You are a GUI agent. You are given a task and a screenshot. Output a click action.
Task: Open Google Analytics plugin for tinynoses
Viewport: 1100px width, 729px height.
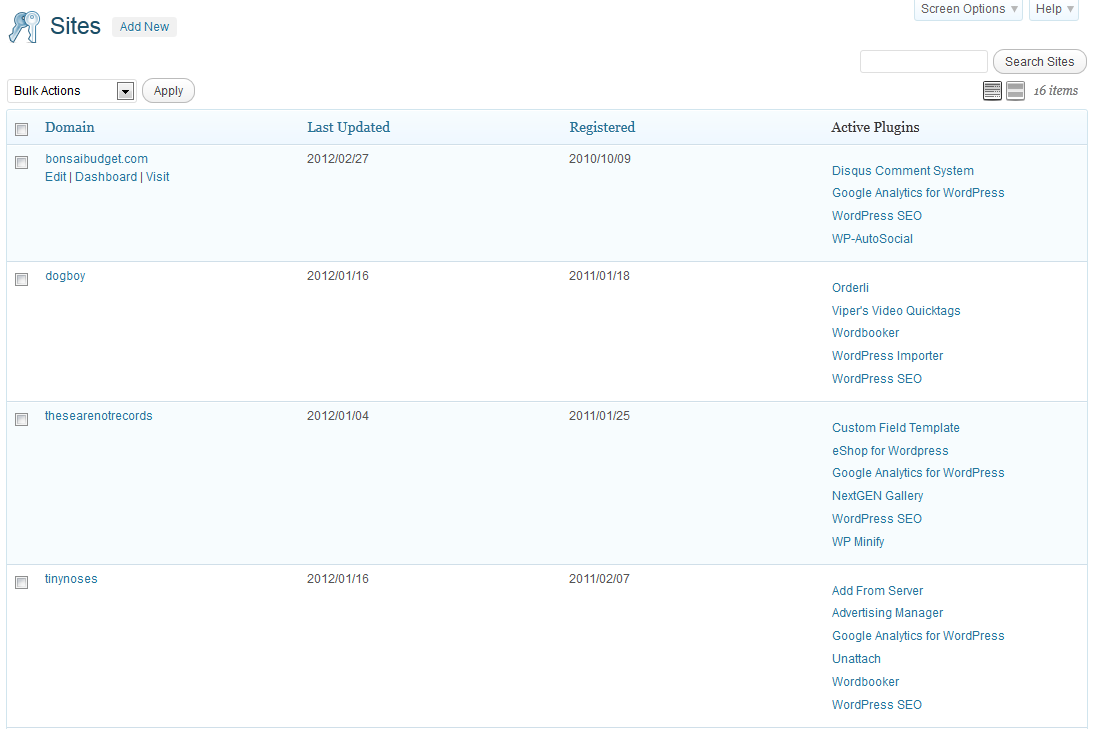pyautogui.click(x=918, y=635)
